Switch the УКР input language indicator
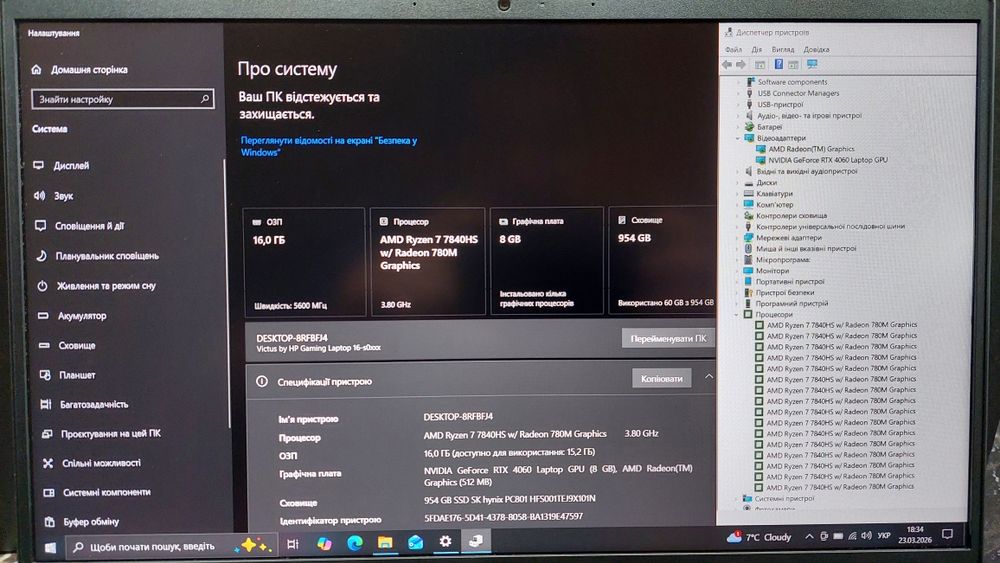This screenshot has height=563, width=1000. [x=883, y=536]
